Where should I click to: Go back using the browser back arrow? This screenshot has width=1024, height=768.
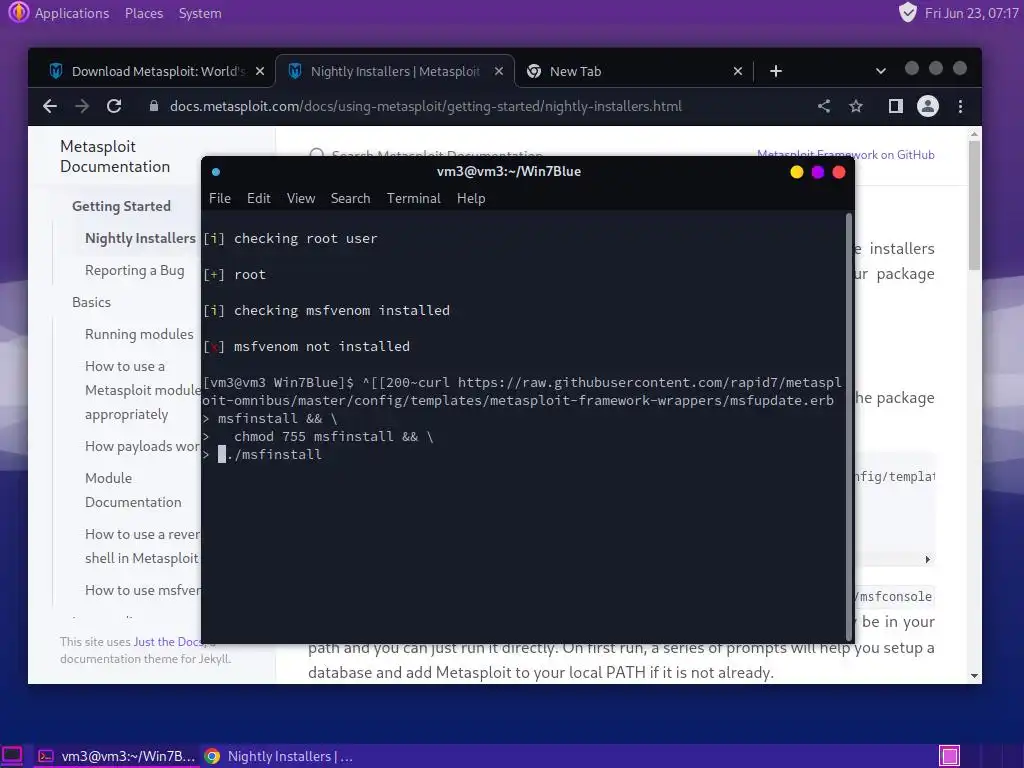pos(50,106)
